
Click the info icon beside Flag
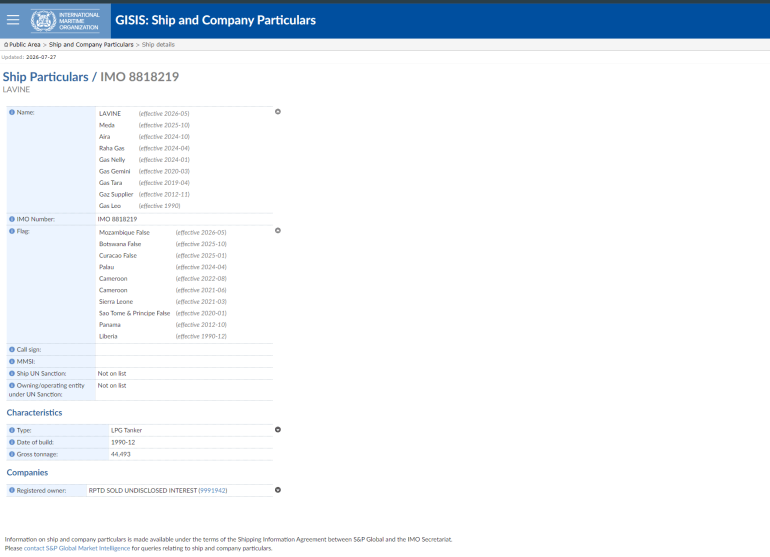(x=12, y=231)
